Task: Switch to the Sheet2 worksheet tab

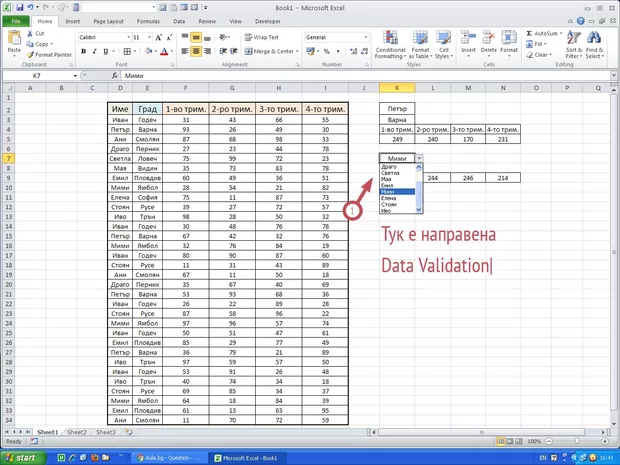Action: [77, 432]
